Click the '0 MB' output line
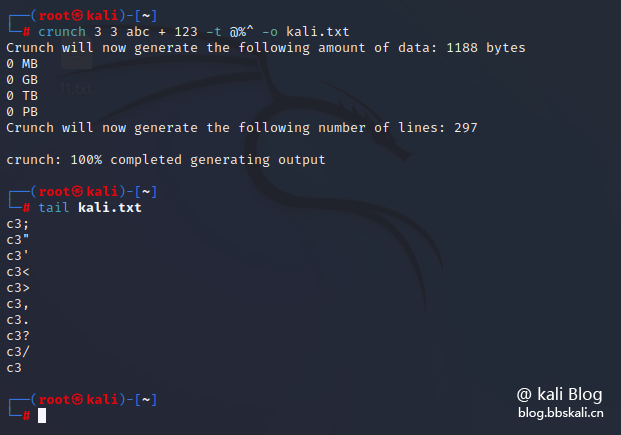Screen dimensions: 621x435 (x=22, y=63)
